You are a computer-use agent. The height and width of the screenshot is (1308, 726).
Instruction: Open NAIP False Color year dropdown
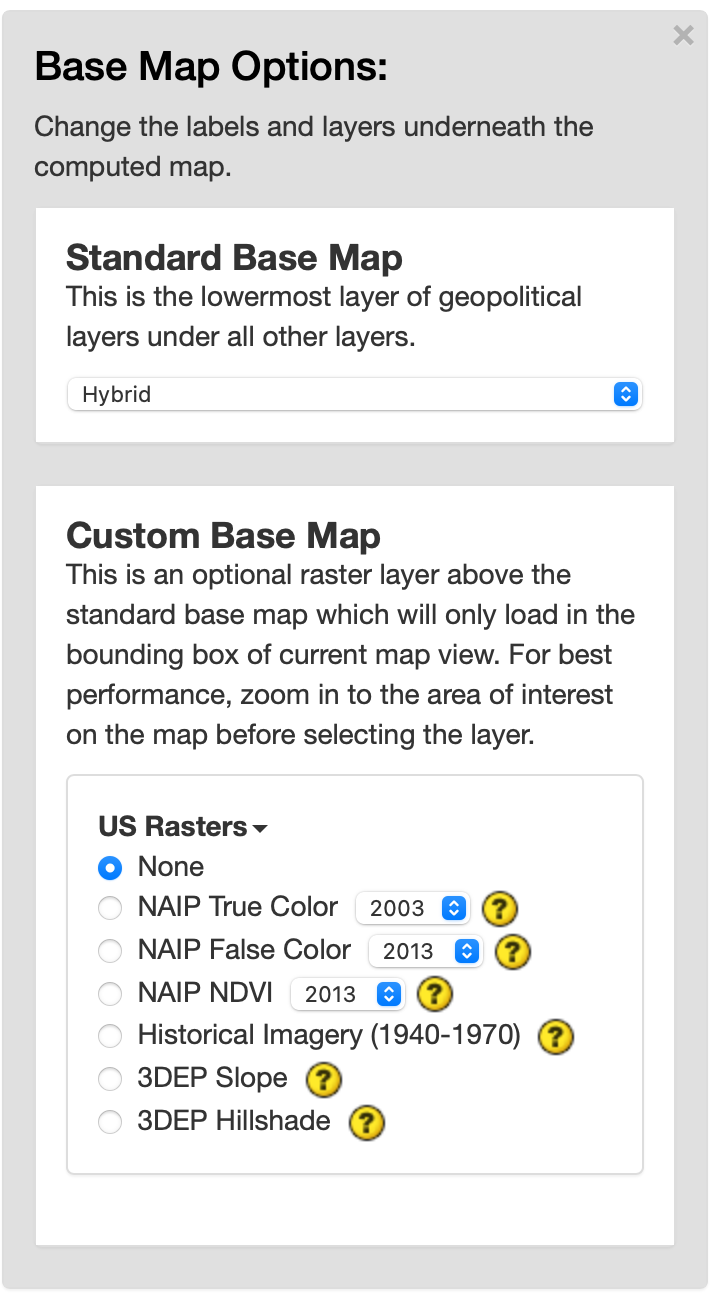point(425,951)
